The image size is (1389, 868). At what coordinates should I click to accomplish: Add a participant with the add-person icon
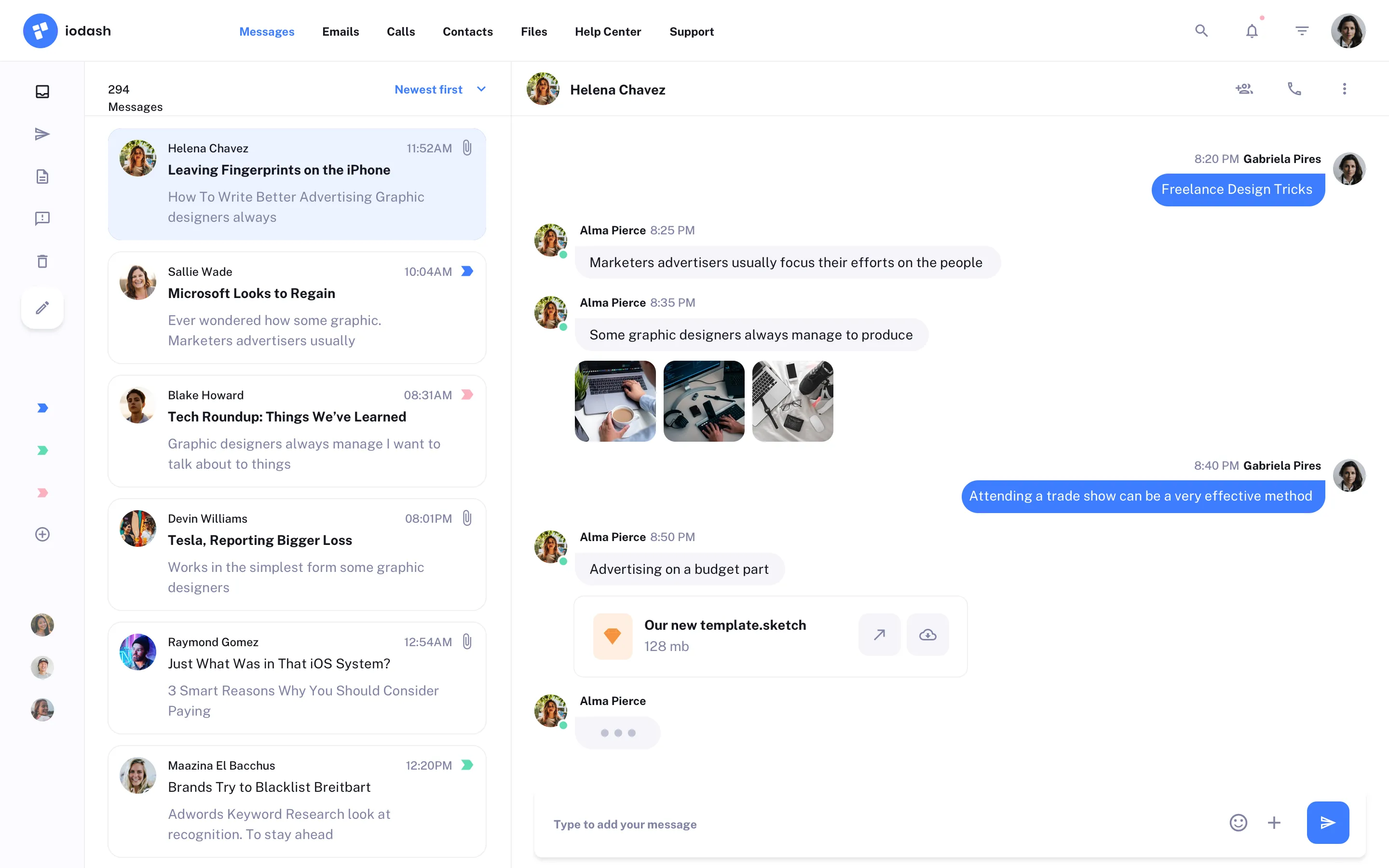point(1244,89)
